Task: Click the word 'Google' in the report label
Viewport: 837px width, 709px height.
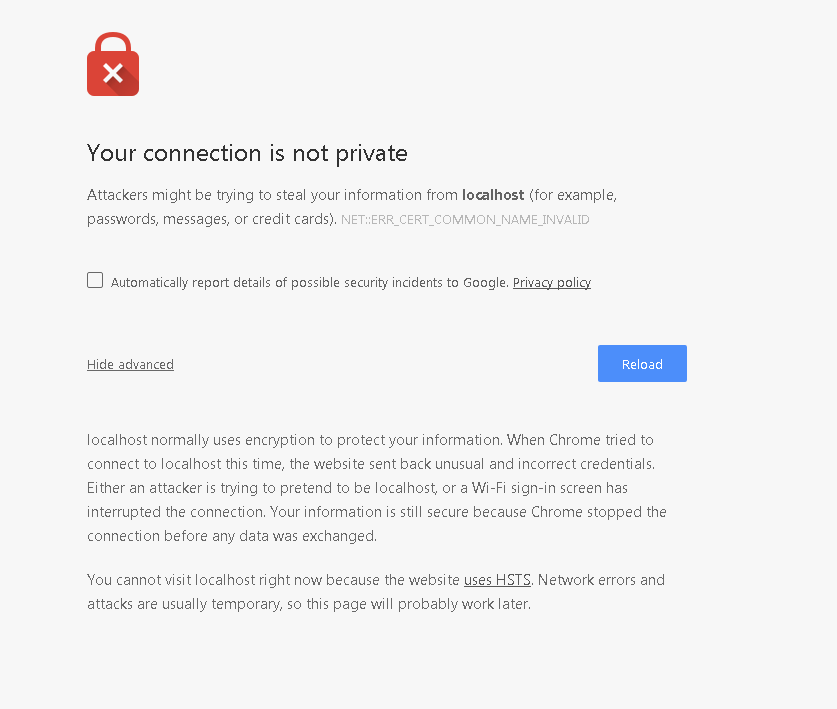Action: point(484,283)
